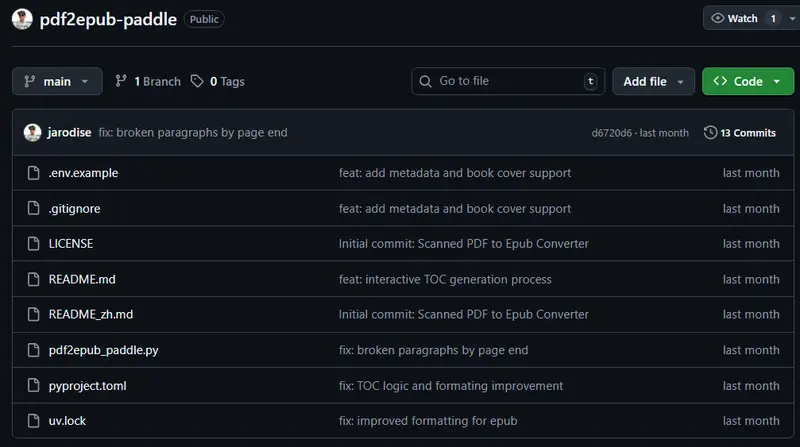Select the file icon for README.md
The image size is (800, 447).
coord(33,279)
